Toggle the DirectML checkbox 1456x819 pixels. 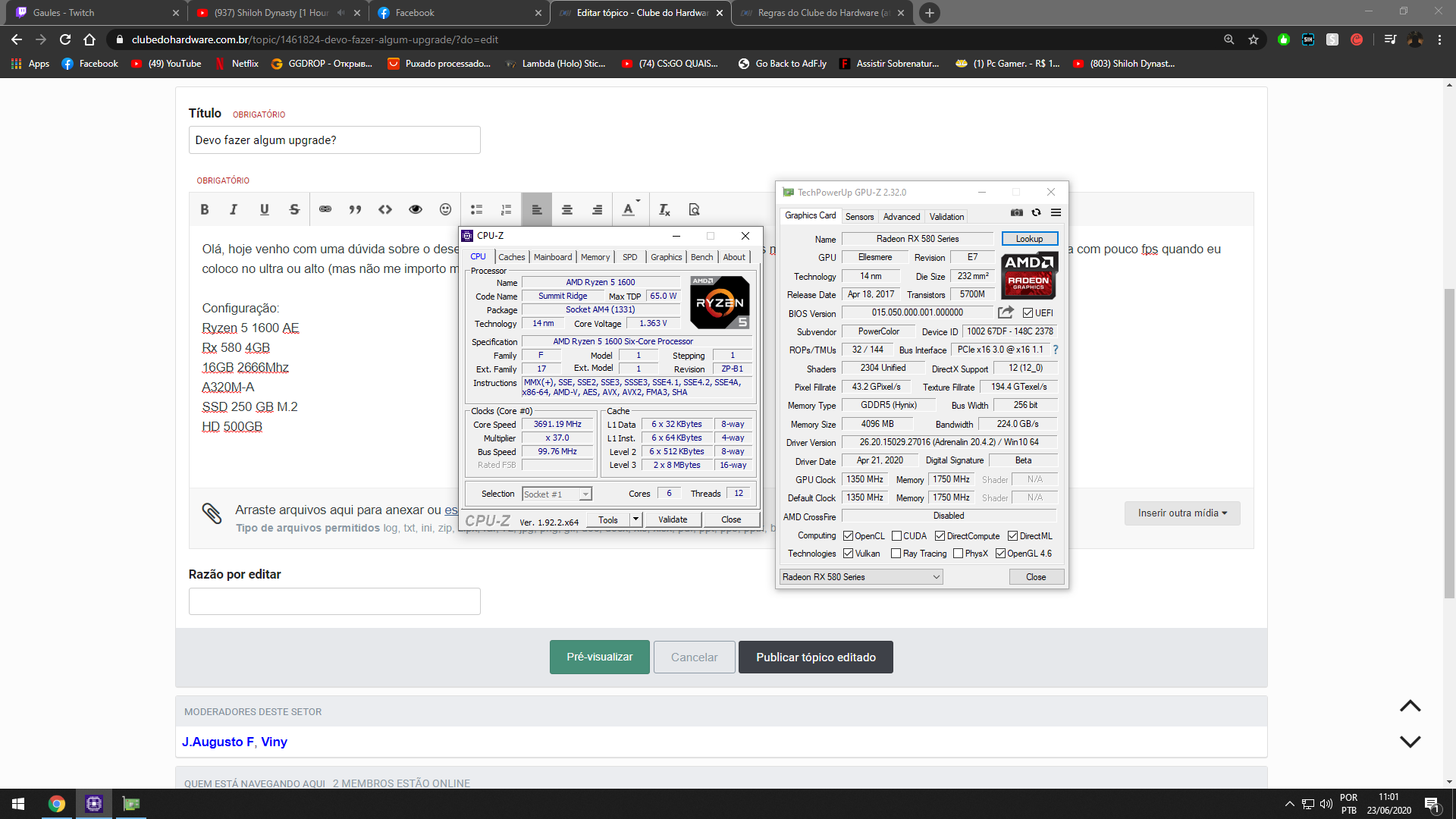tap(1012, 536)
